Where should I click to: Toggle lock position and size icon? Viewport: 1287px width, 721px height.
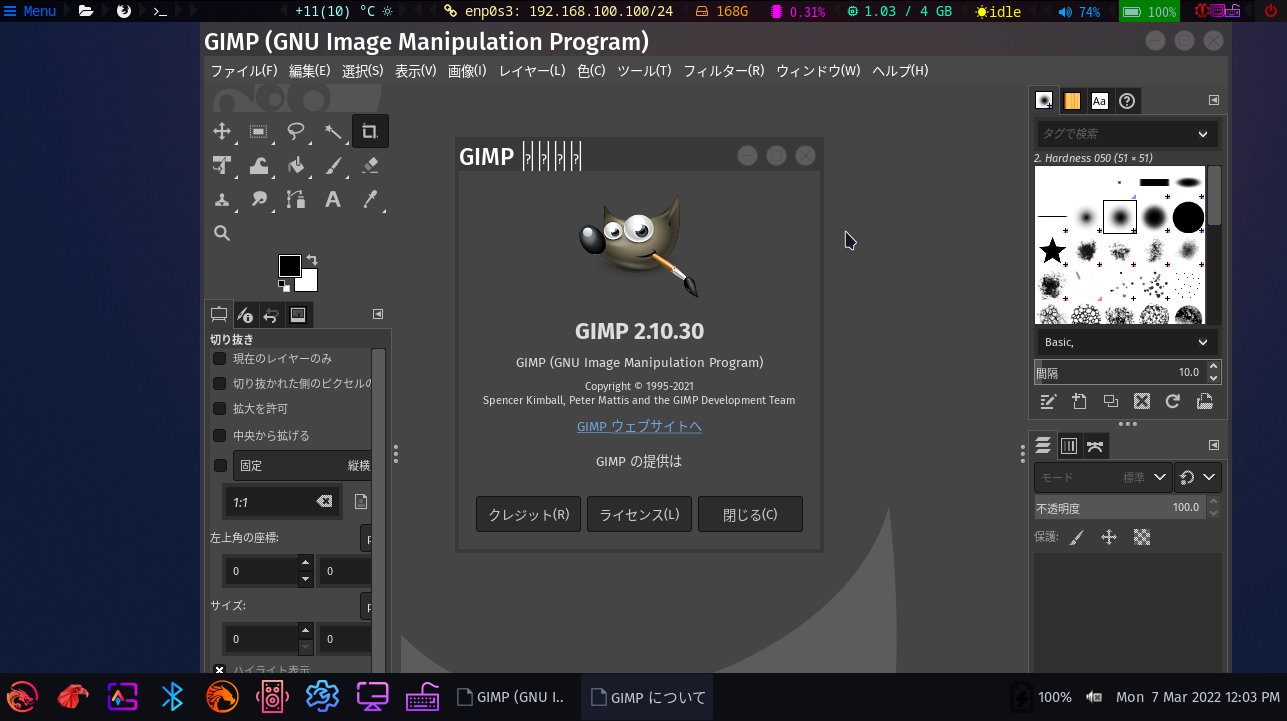click(1109, 537)
